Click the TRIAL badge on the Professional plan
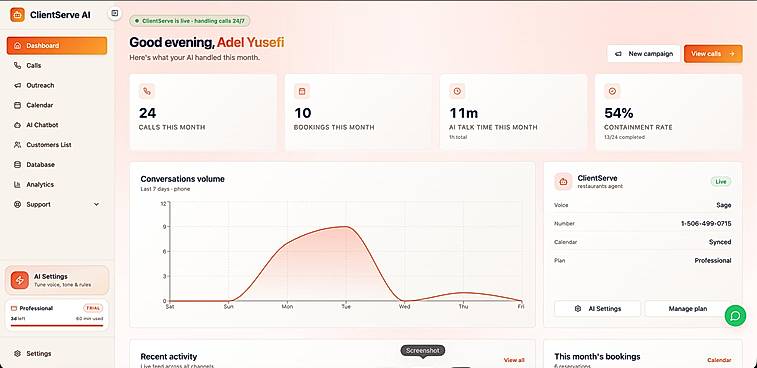757x368 pixels. point(93,308)
